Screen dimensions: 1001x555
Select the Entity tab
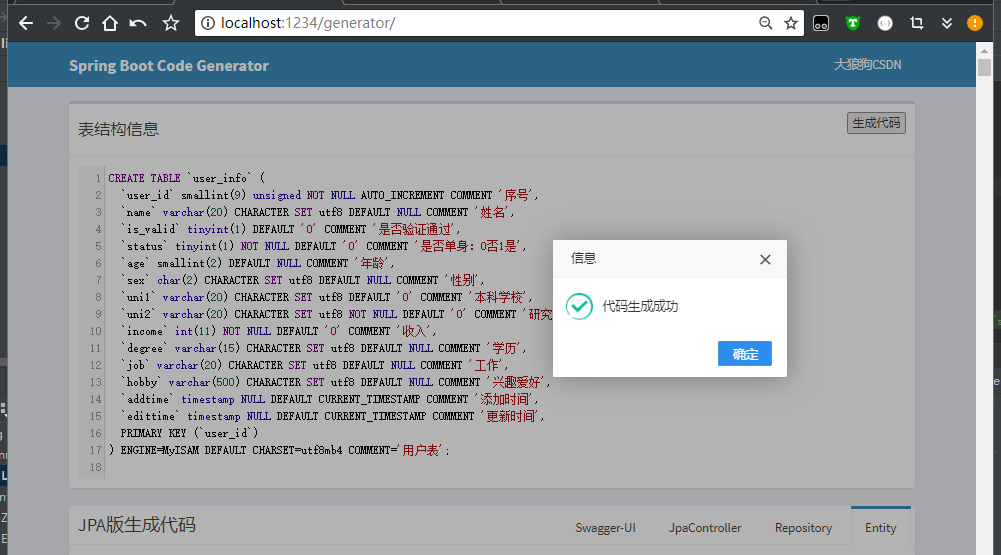point(880,527)
